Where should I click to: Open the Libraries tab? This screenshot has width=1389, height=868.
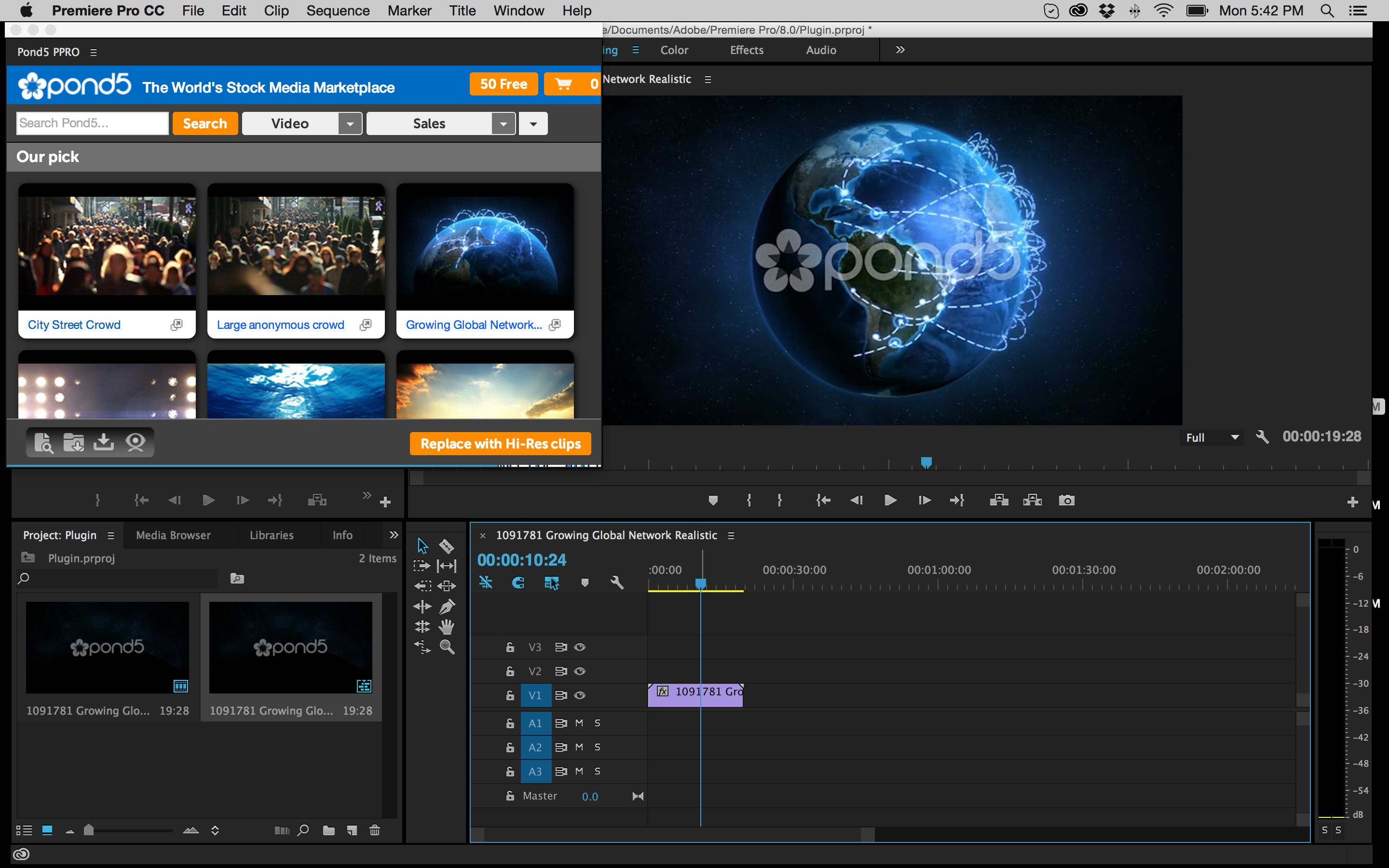click(x=272, y=535)
